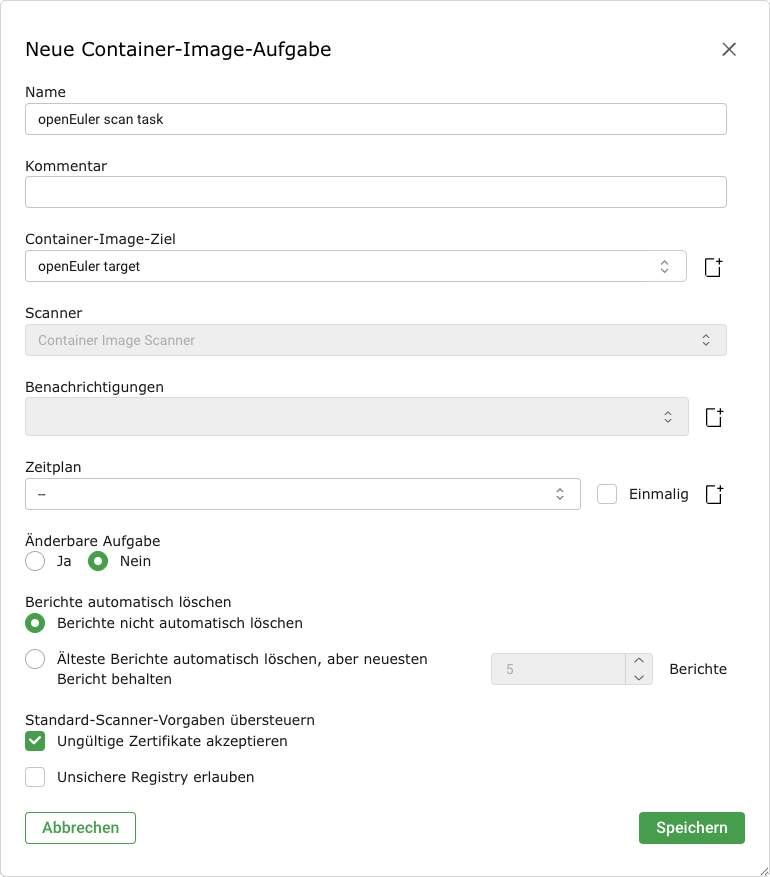The height and width of the screenshot is (877, 770).
Task: Click into the Kommentar text field
Action: click(375, 192)
